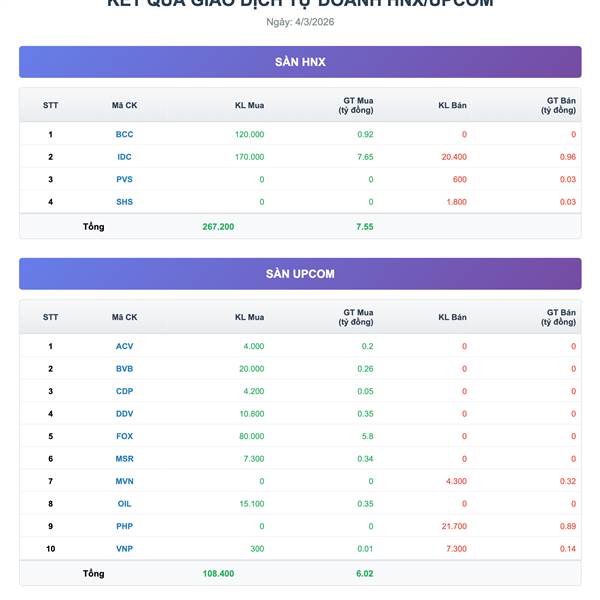Click the IDC ticker link
This screenshot has width=600, height=600.
click(124, 157)
